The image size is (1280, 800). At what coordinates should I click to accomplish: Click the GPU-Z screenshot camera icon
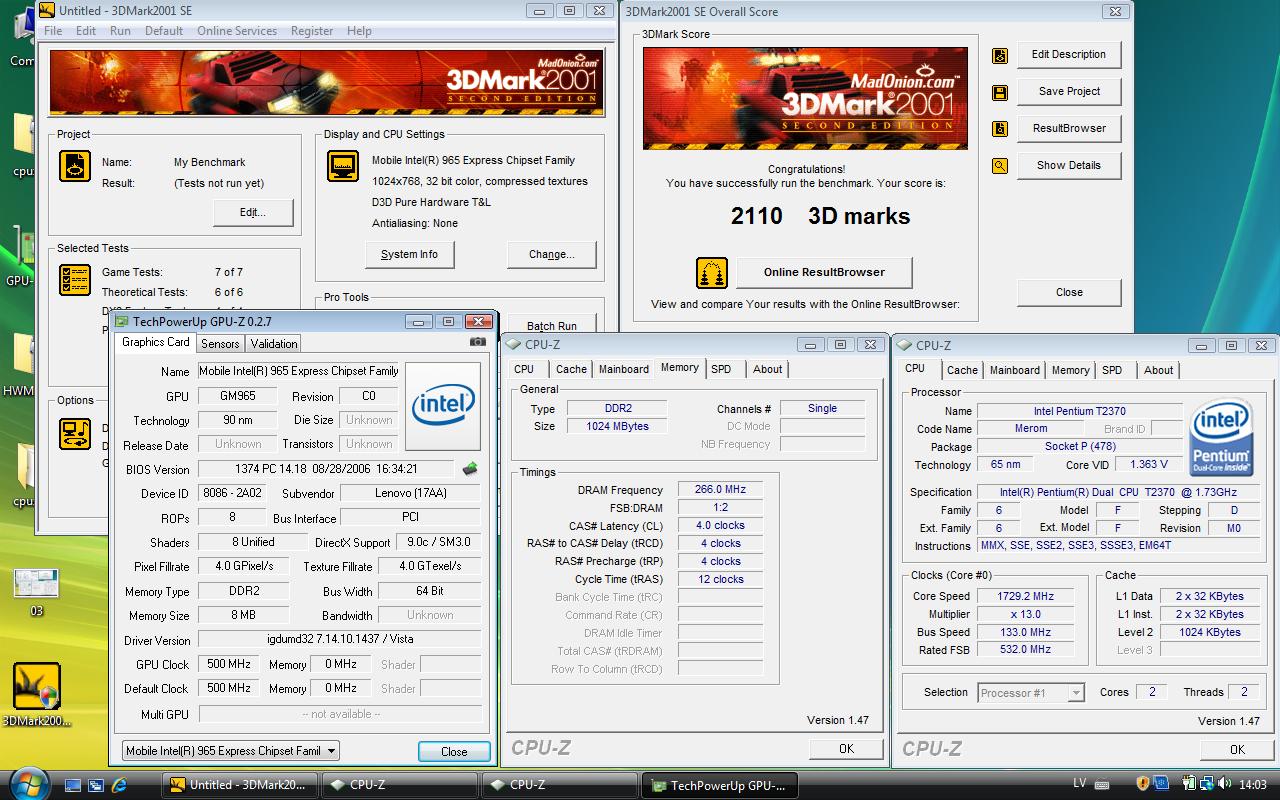(478, 342)
